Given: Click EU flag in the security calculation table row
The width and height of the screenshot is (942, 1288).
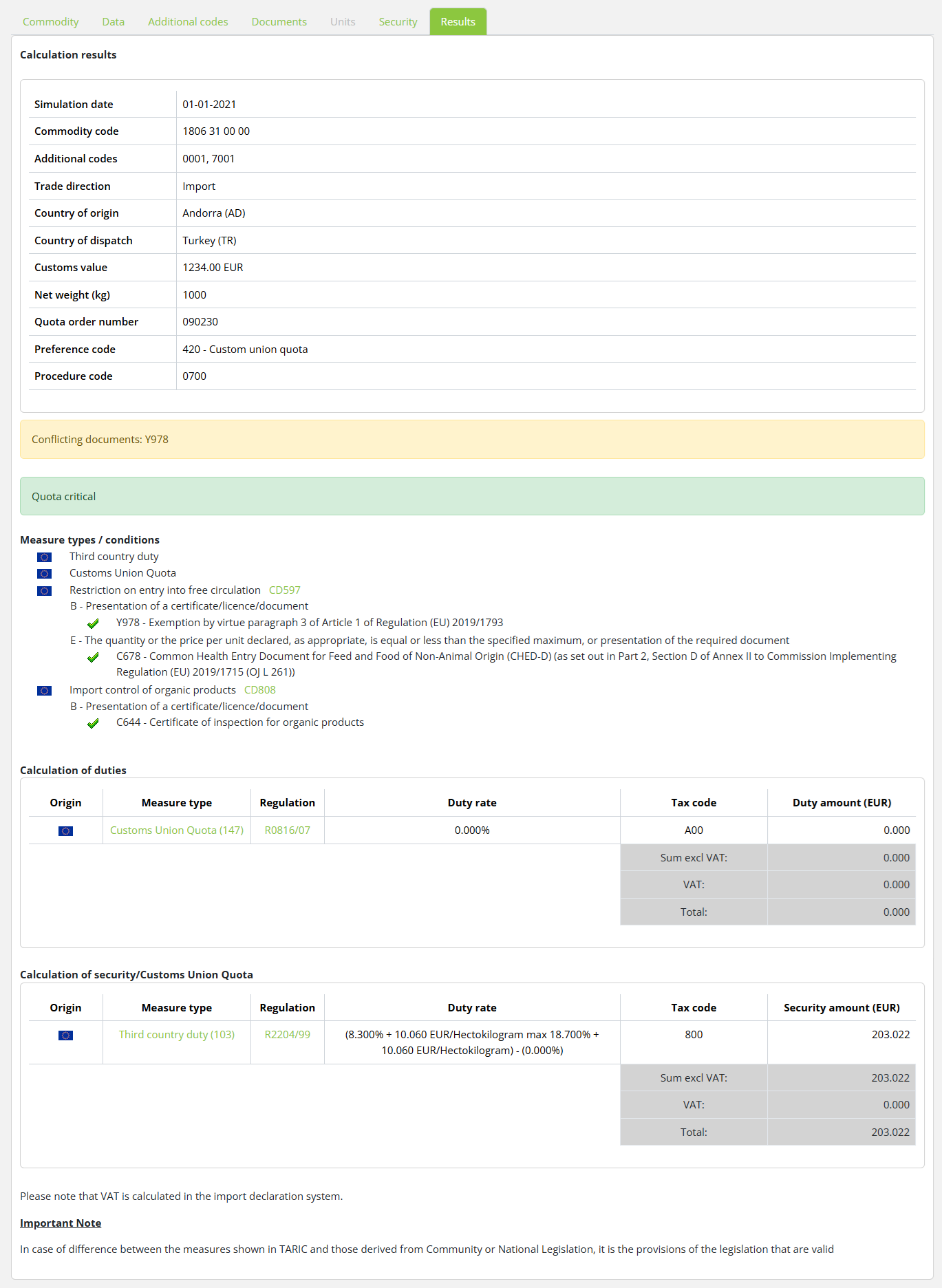Looking at the screenshot, I should pos(65,1035).
